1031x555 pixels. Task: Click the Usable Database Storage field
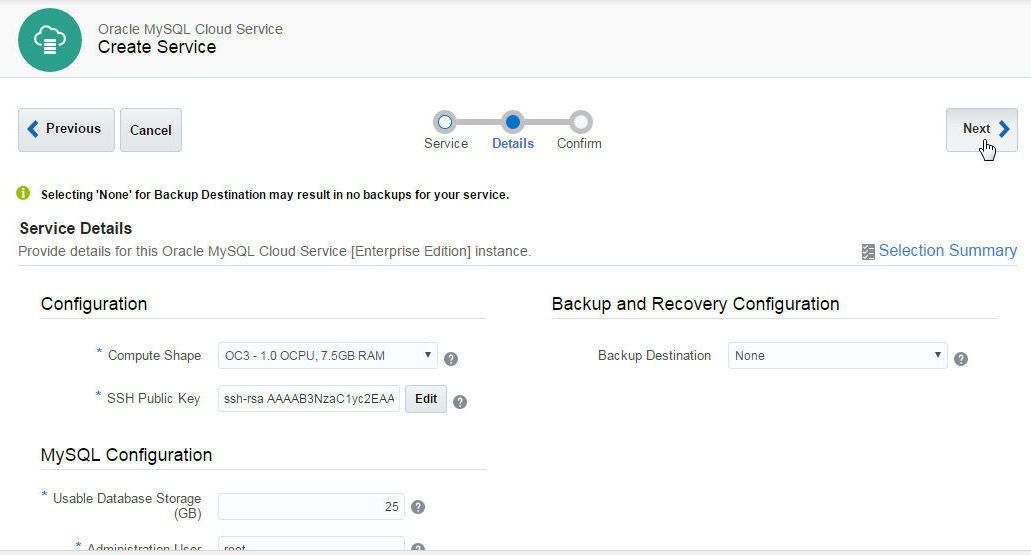click(x=311, y=506)
